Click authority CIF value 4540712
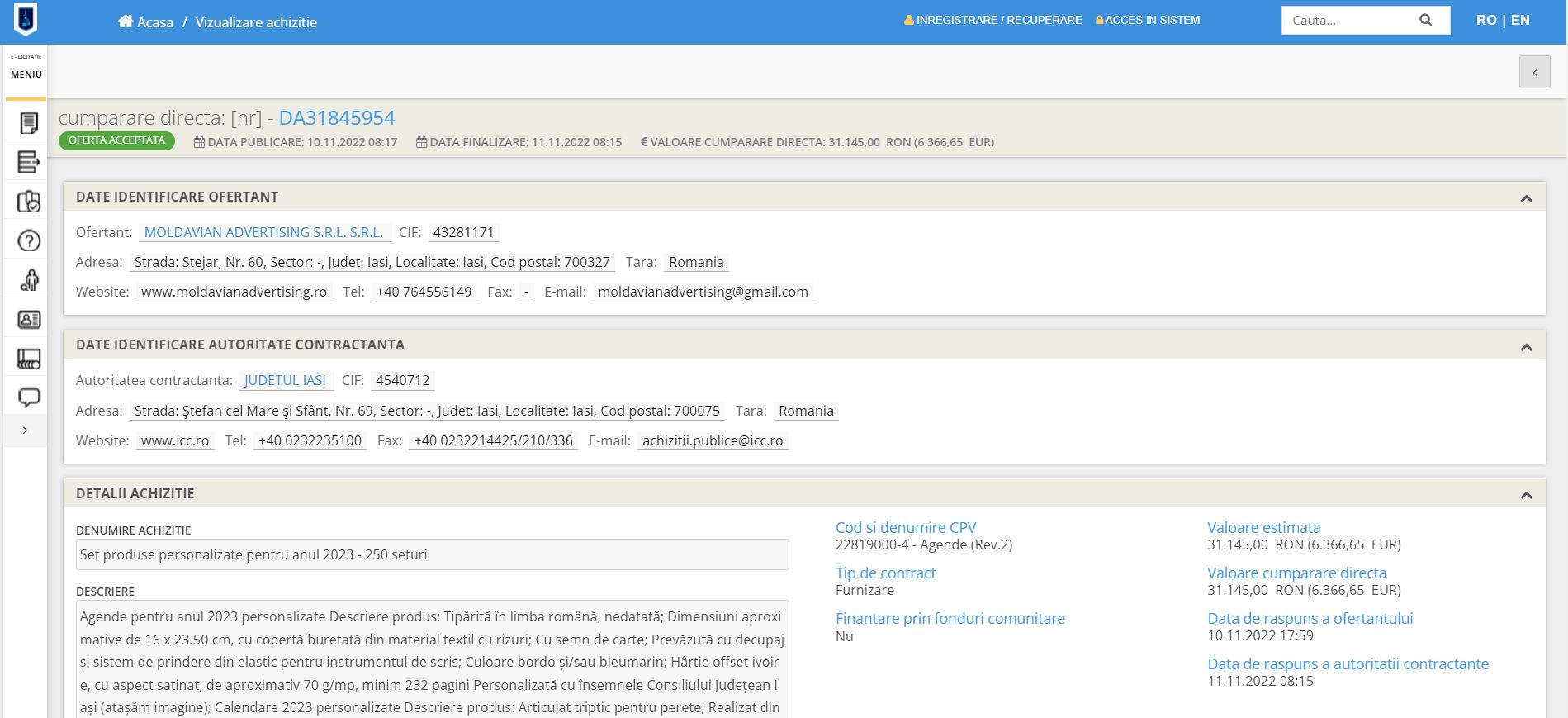This screenshot has height=718, width=1568. 403,380
